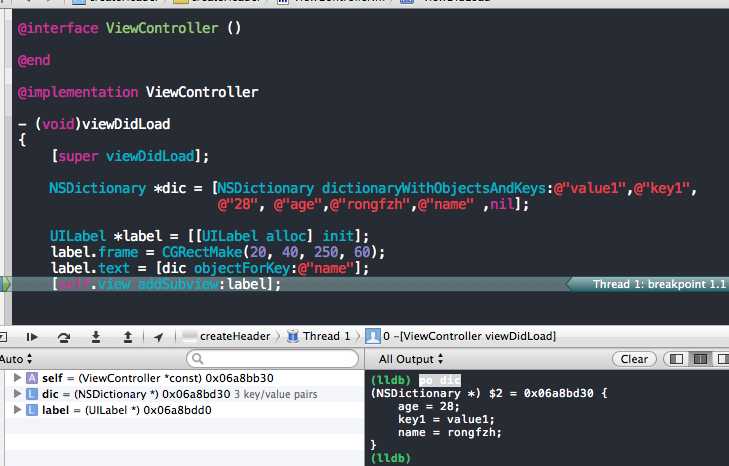729x466 pixels.
Task: Select the 'dic = (NSDictionary *)' row
Action: 184,394
